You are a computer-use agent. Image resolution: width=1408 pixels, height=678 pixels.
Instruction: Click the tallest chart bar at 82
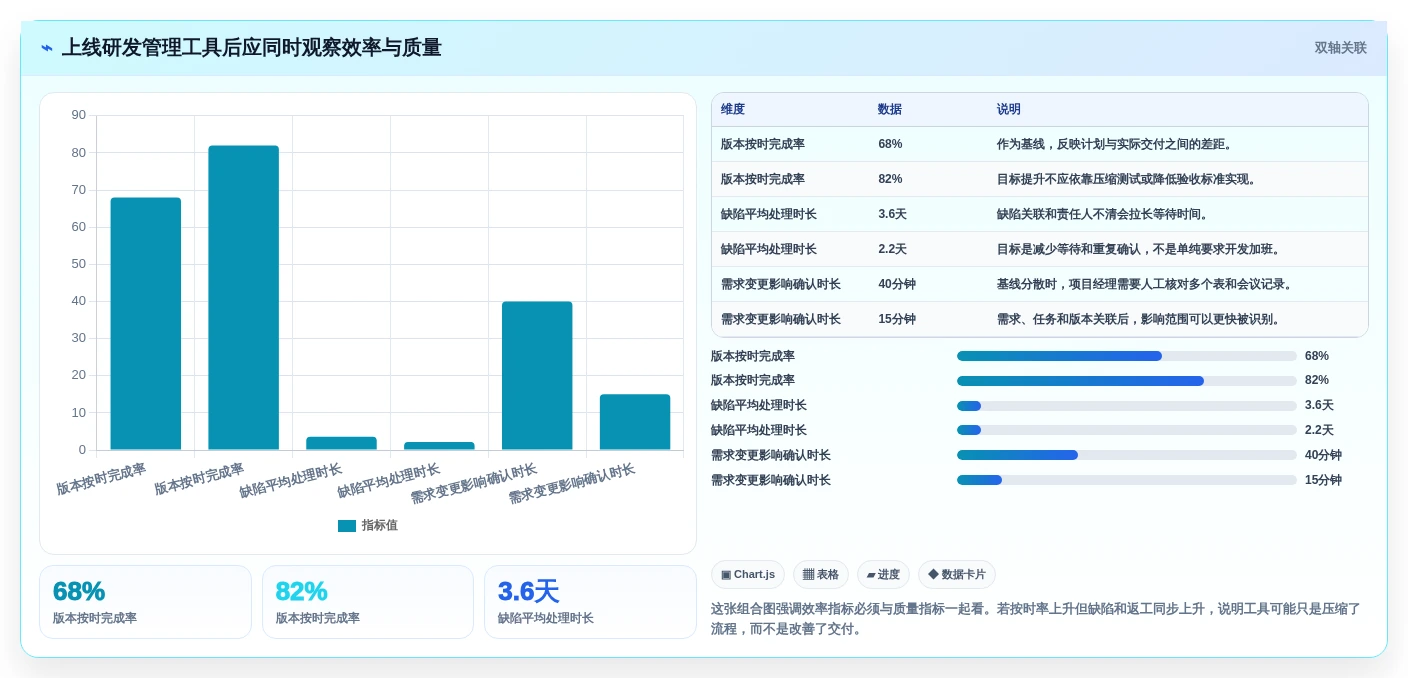244,298
